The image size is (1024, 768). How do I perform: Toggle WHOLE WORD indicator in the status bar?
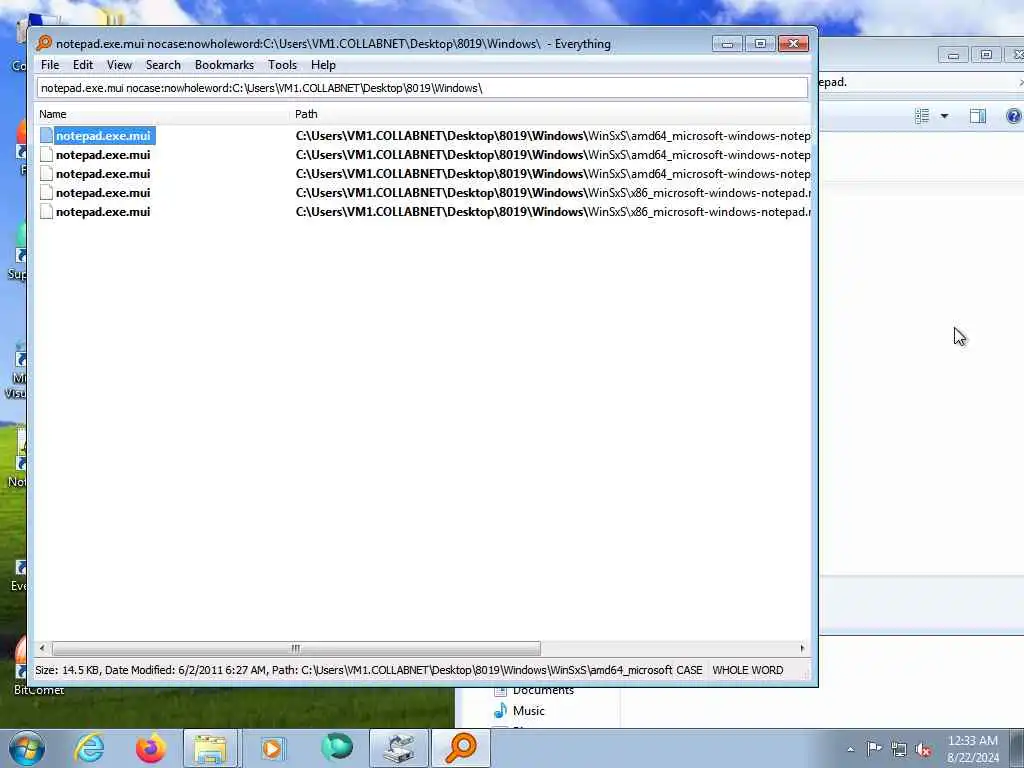[748, 670]
